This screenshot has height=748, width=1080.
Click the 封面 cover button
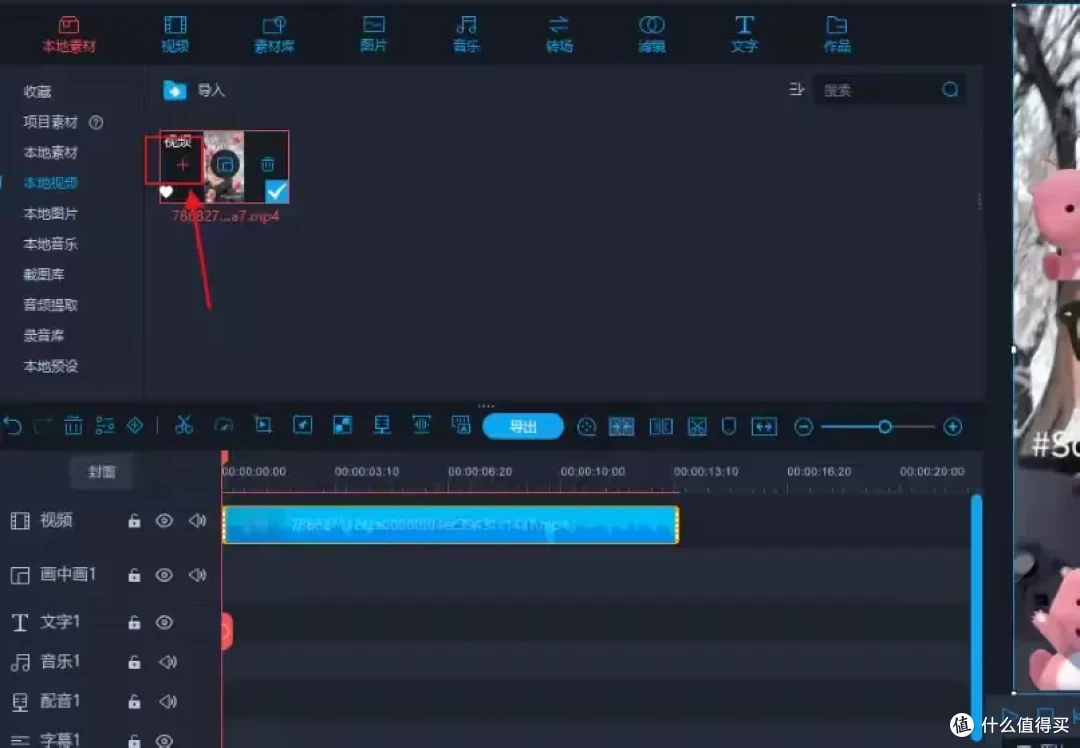click(x=101, y=472)
